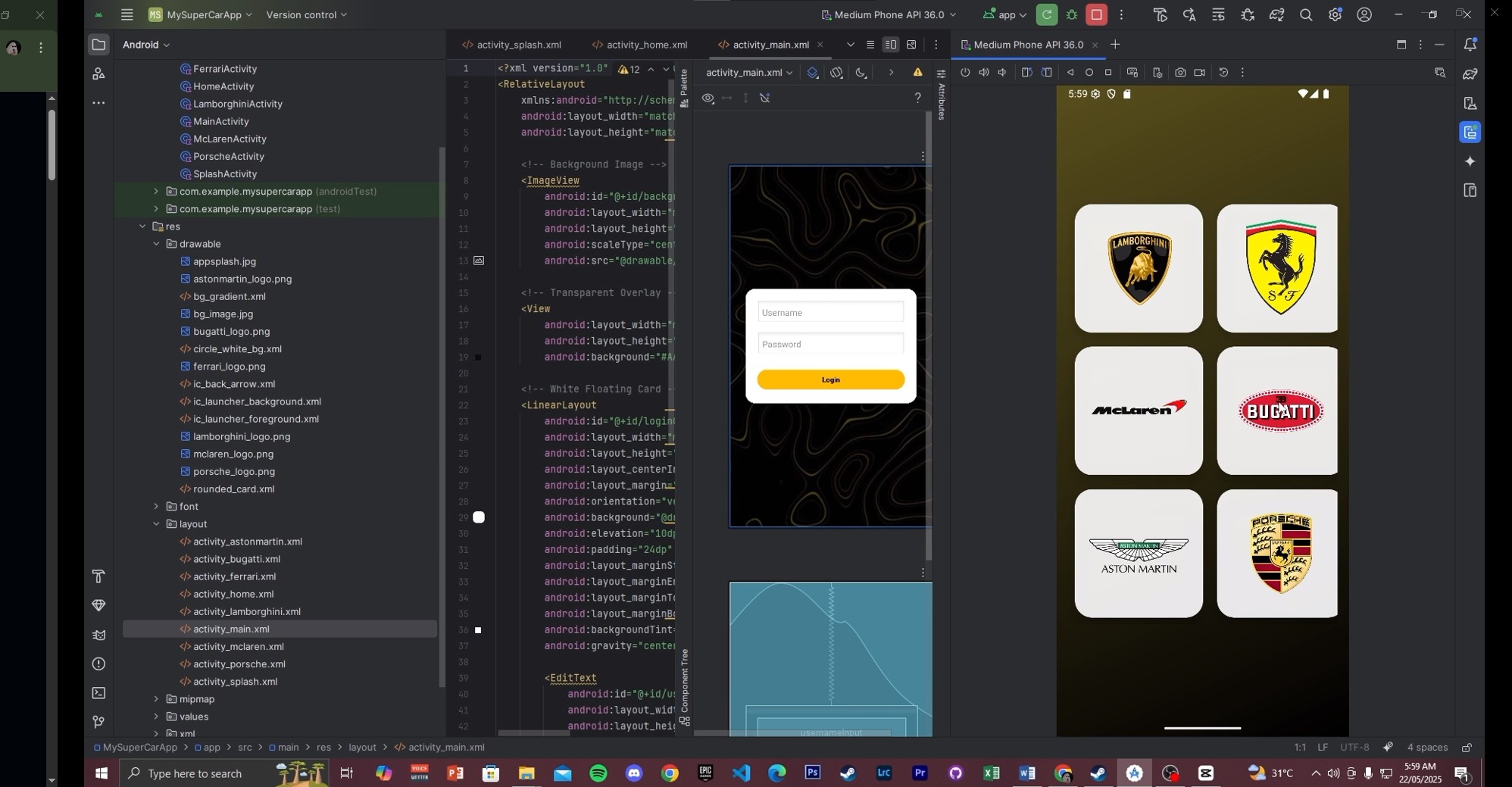This screenshot has width=1512, height=787.
Task: Expand the values folder
Action: pyautogui.click(x=156, y=717)
